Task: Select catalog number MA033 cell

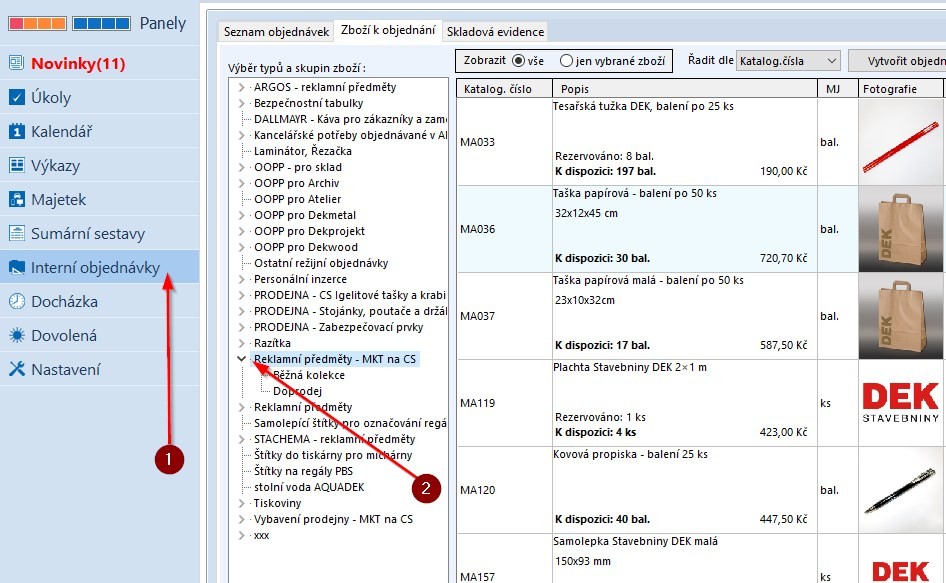Action: point(504,142)
